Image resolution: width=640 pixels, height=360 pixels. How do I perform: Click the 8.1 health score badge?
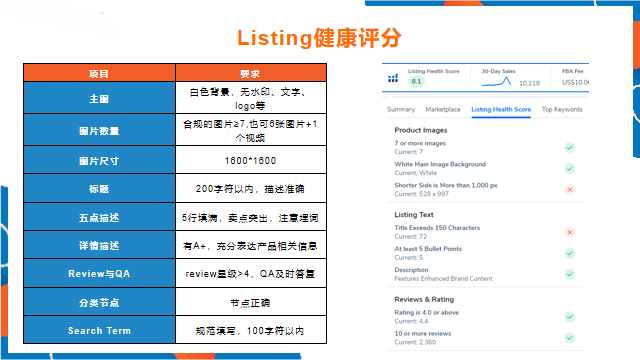[416, 81]
